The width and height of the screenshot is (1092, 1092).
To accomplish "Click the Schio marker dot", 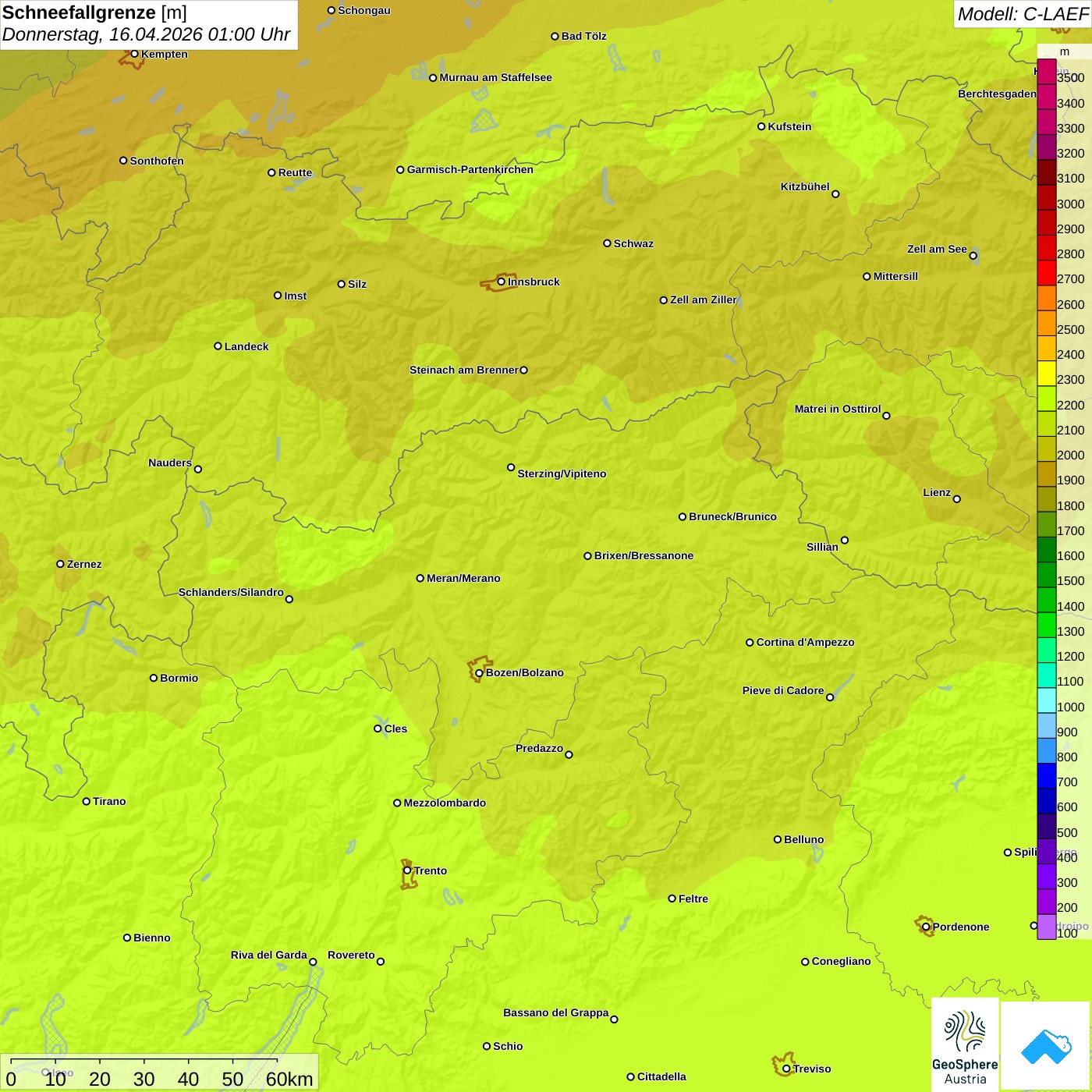I will [x=487, y=1046].
